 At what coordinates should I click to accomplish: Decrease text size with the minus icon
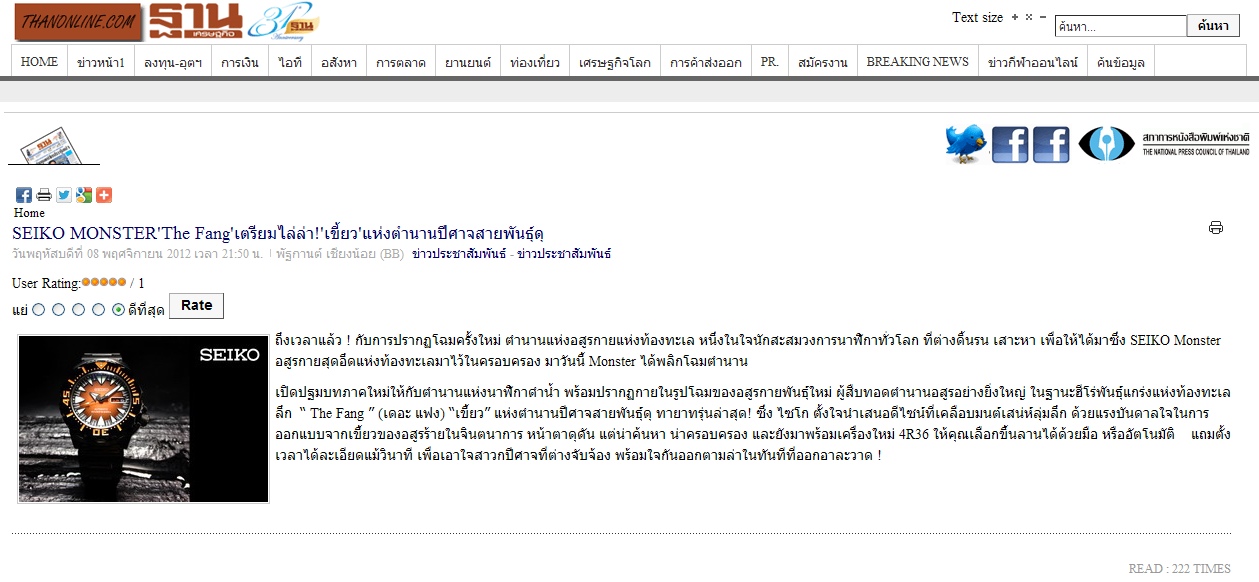[x=1043, y=17]
